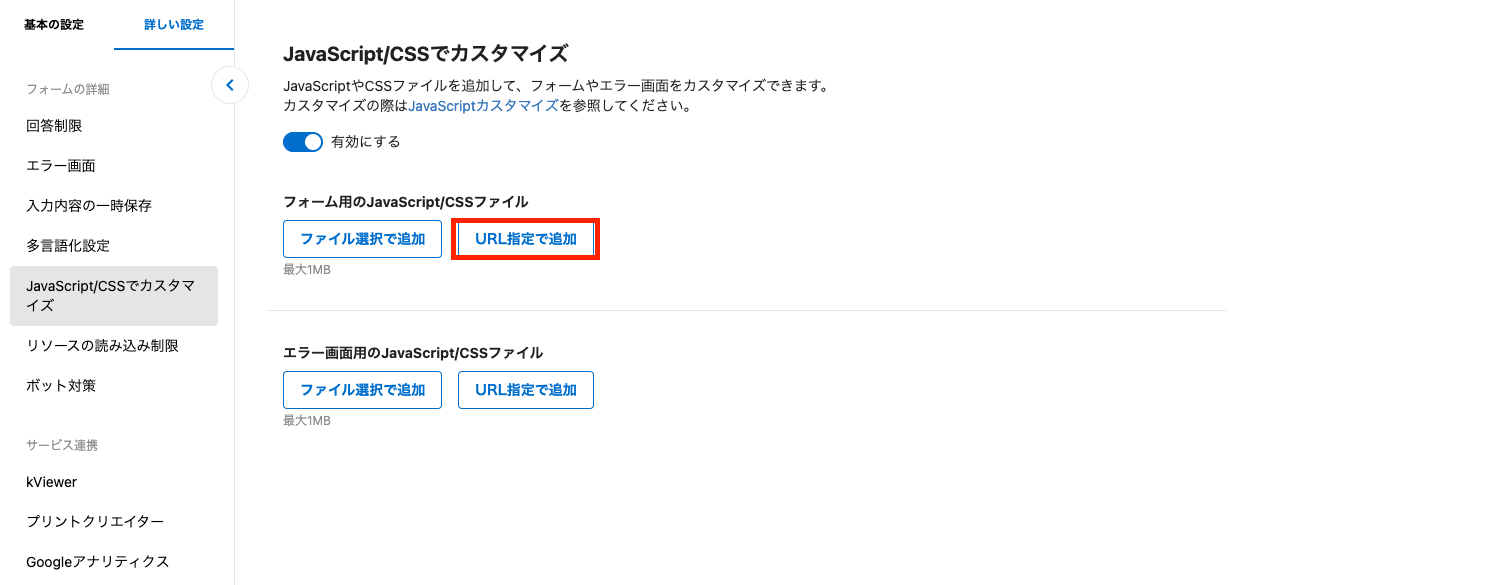Select JavaScript/CSSでカスタマイズ sidebar item
This screenshot has width=1500, height=585.
[114, 296]
